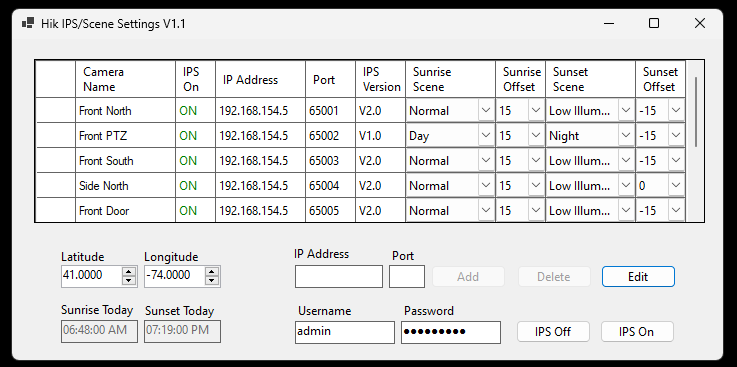Click the V1.0 IPS version cell
Viewport: 737px width, 367px height.
(x=380, y=136)
